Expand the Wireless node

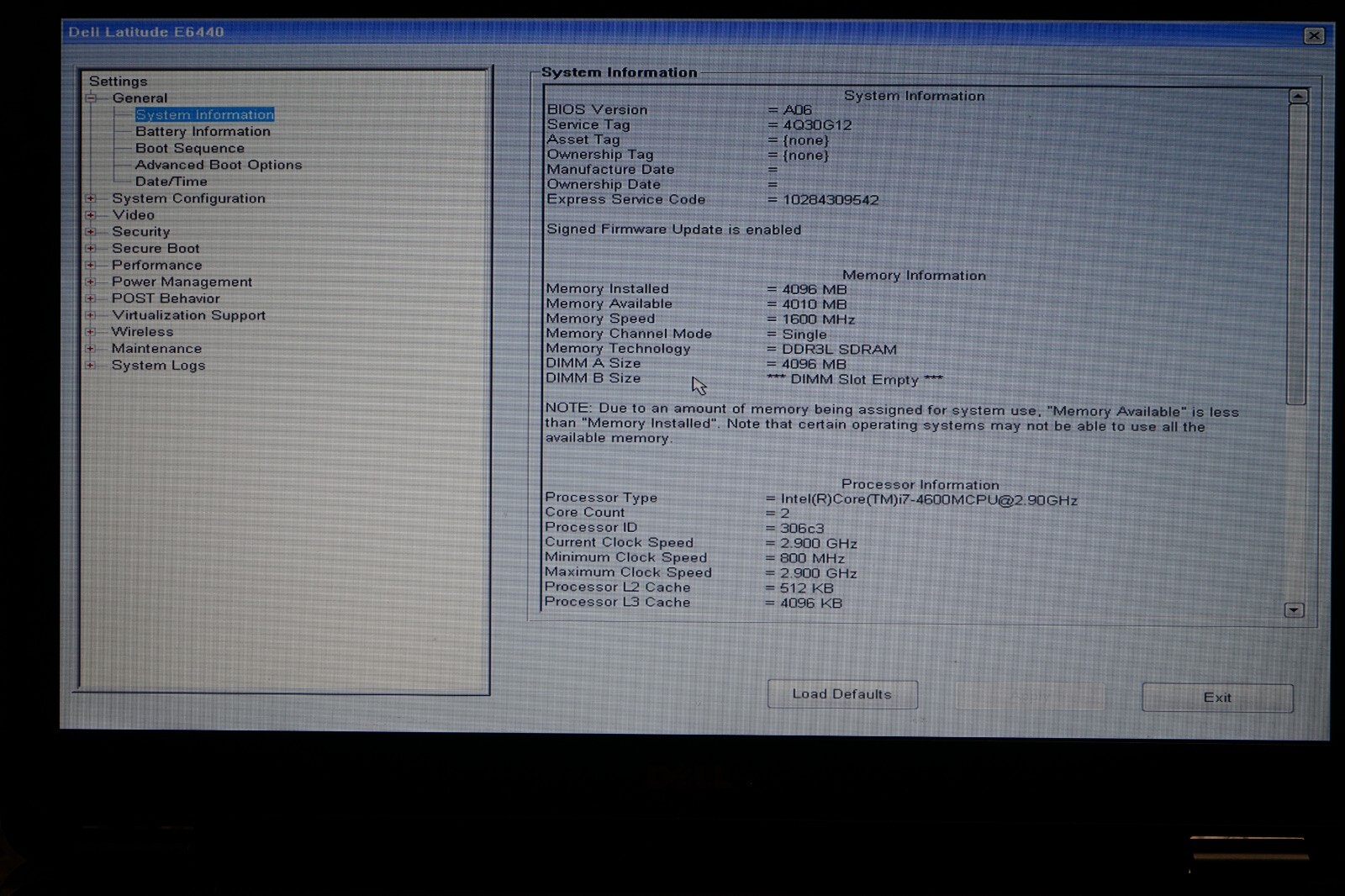(91, 332)
